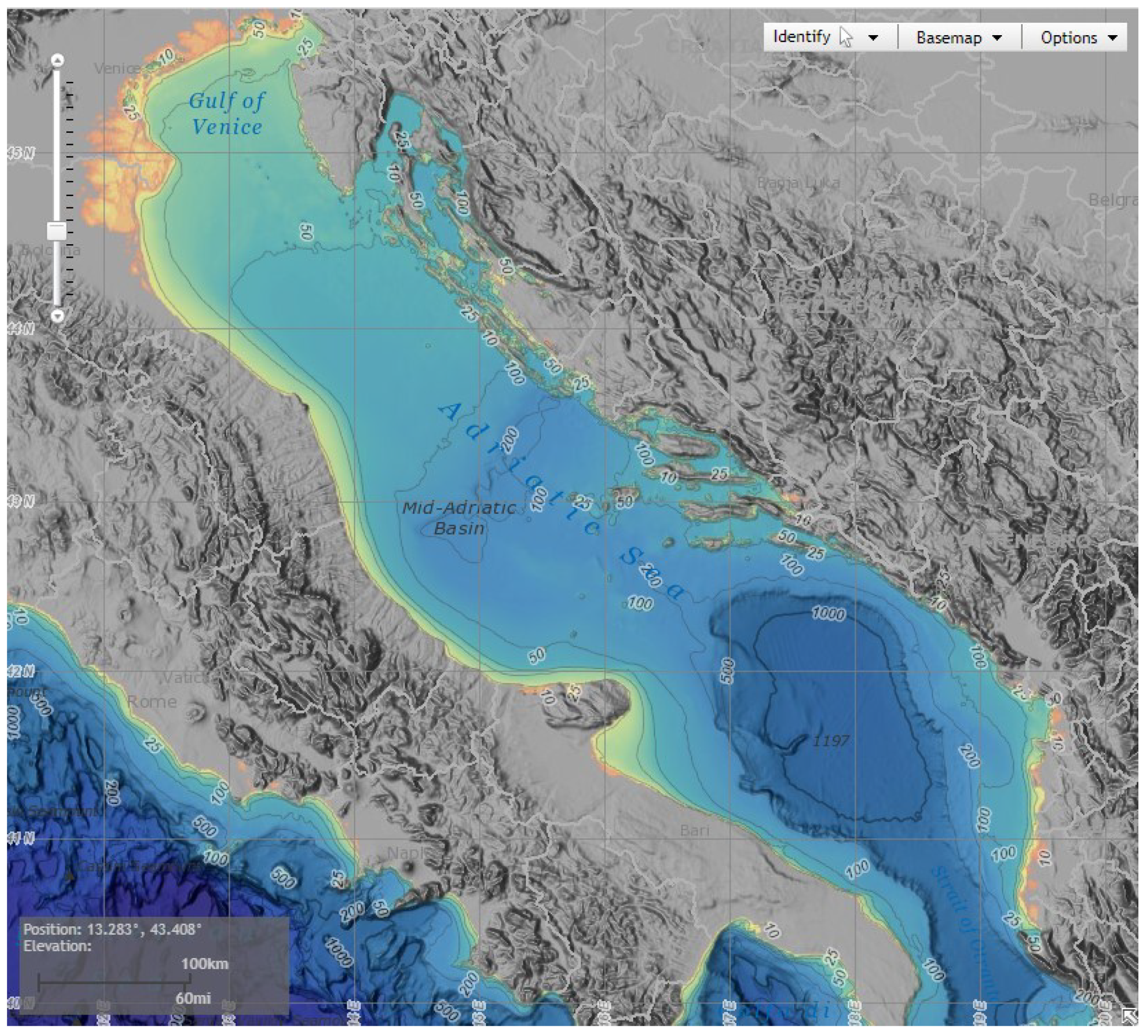Click the 1000 depth contour label

(828, 614)
